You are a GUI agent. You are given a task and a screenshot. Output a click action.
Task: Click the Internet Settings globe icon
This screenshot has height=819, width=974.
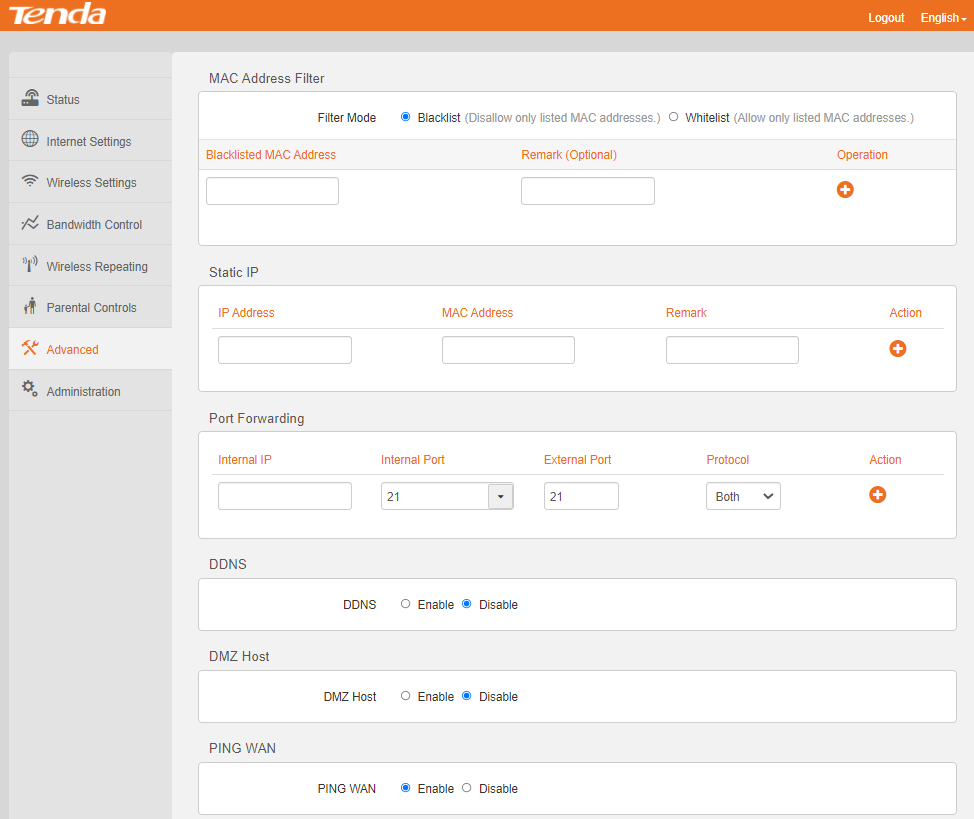click(x=30, y=139)
